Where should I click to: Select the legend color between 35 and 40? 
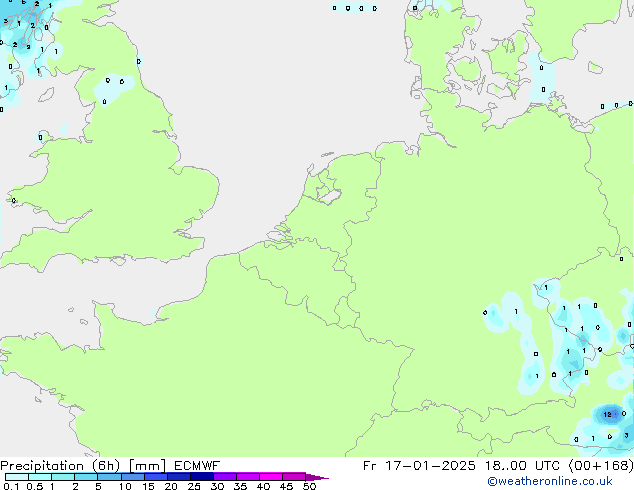click(249, 477)
